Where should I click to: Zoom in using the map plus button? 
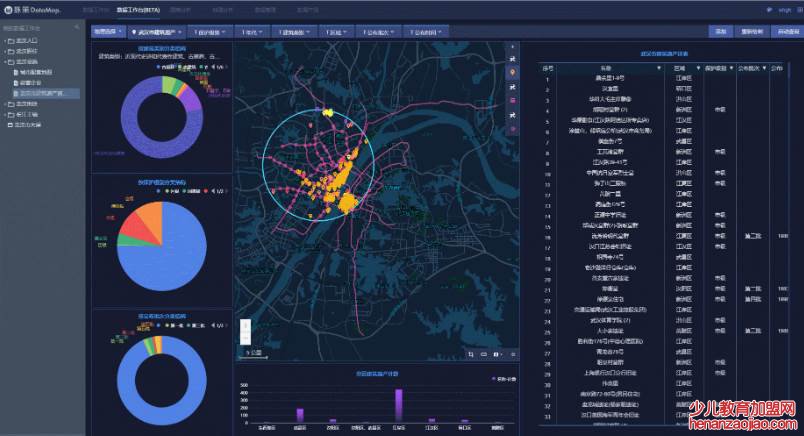pyautogui.click(x=245, y=326)
